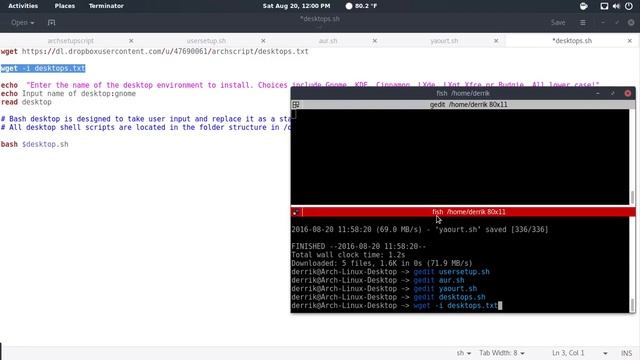Switch to the aur.sh tab
Image resolution: width=640 pixels, height=360 pixels.
(328, 41)
